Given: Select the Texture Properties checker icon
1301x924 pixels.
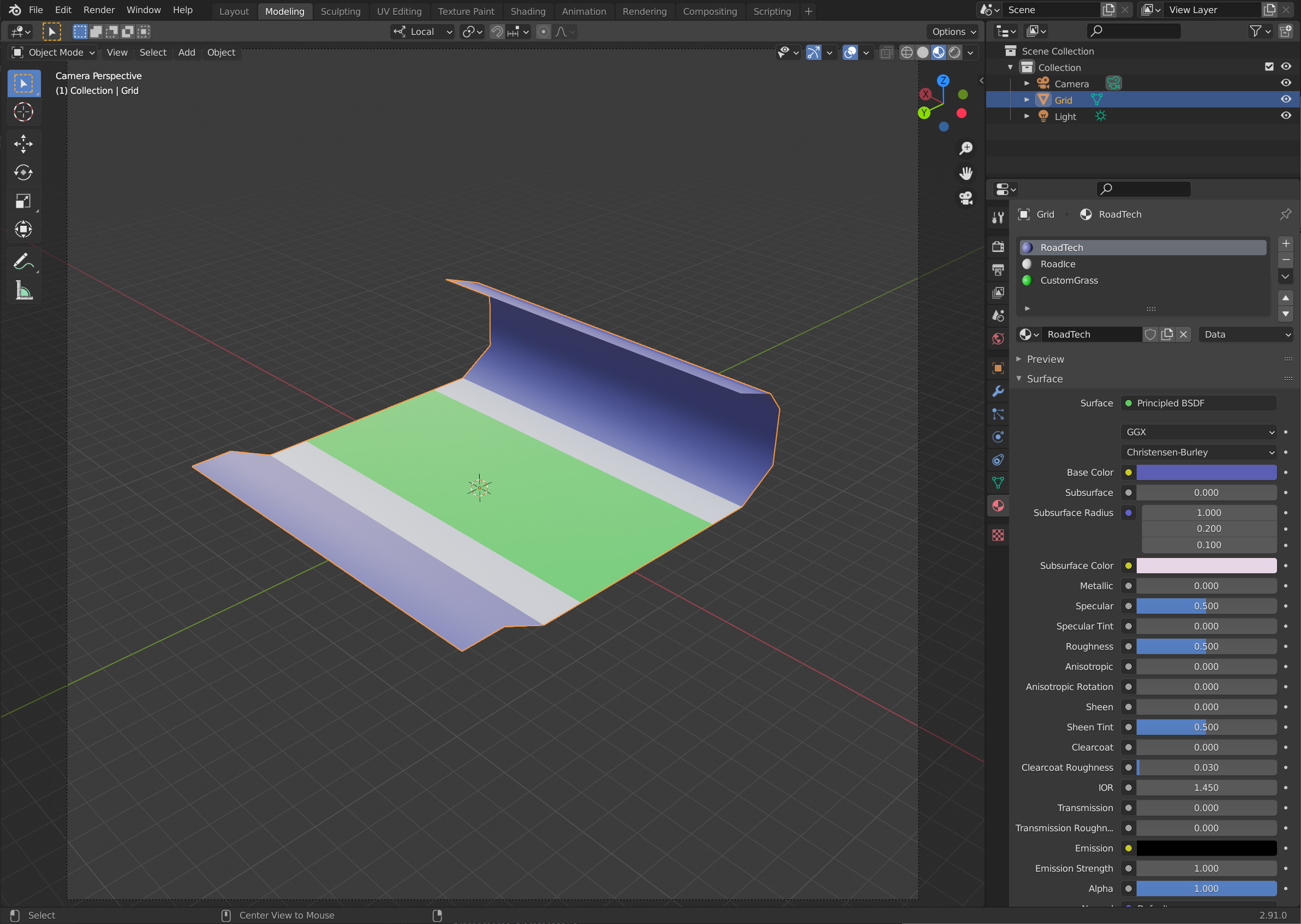Looking at the screenshot, I should (x=998, y=535).
